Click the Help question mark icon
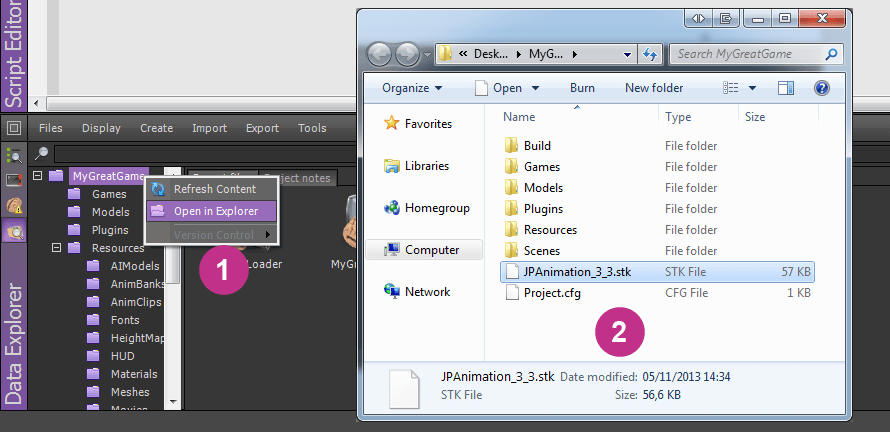The image size is (890, 432). pyautogui.click(x=822, y=88)
